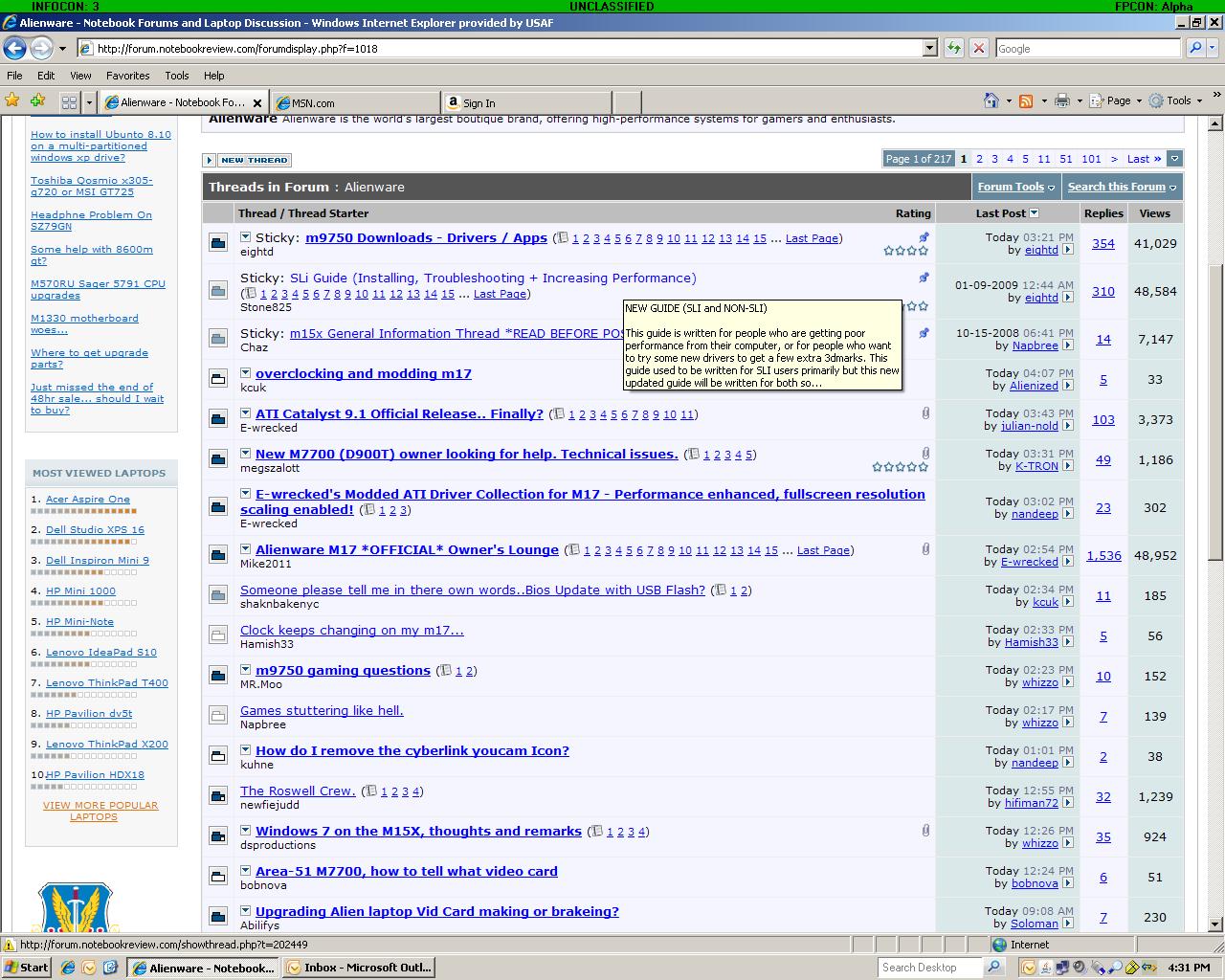Click the Add to Favorites icon
The width and height of the screenshot is (1225, 980).
pos(37,100)
